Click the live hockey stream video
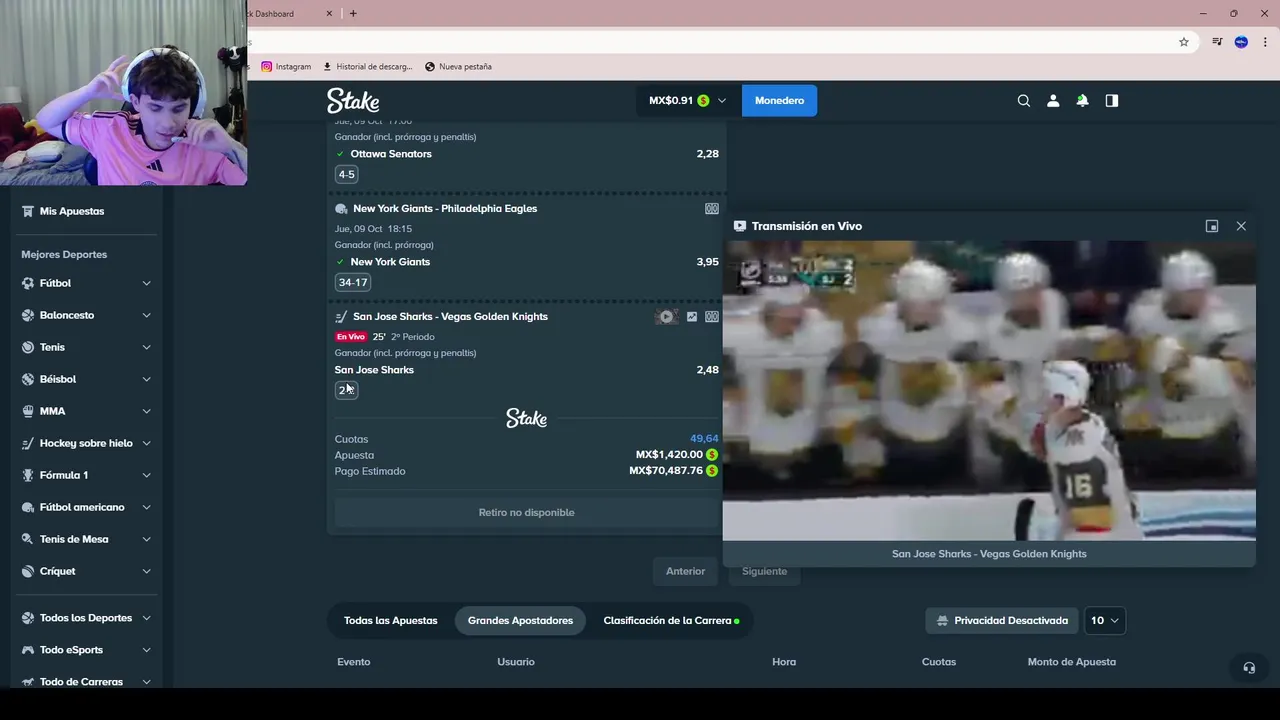The height and width of the screenshot is (720, 1280). [989, 390]
